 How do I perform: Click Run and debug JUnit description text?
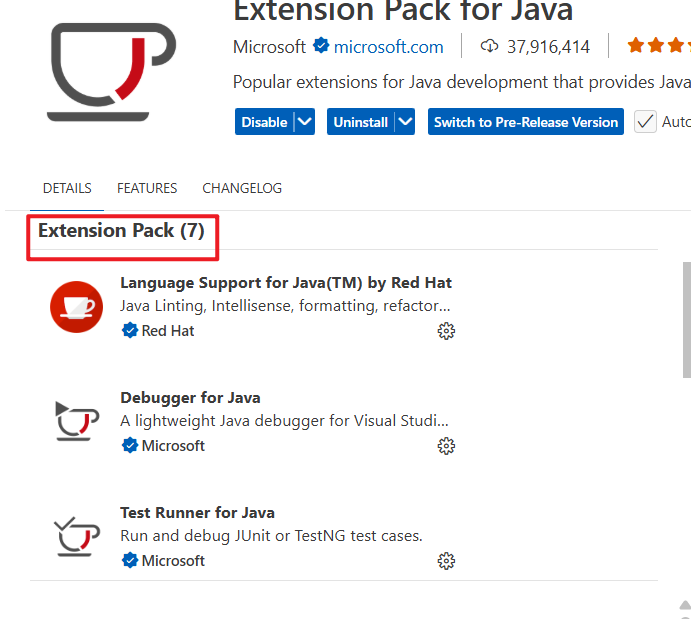271,536
